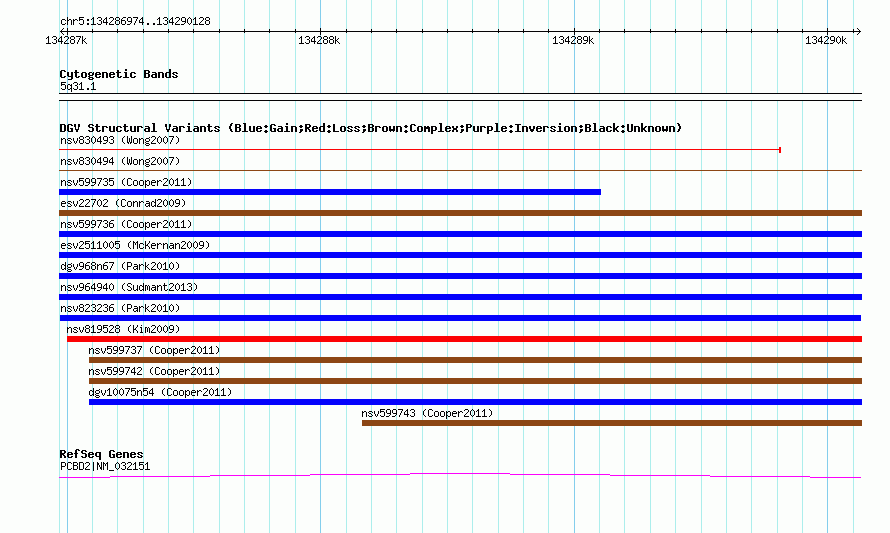Click the PCBD2|NM_032151 gene label
This screenshot has height=533, width=890.
coord(105,467)
